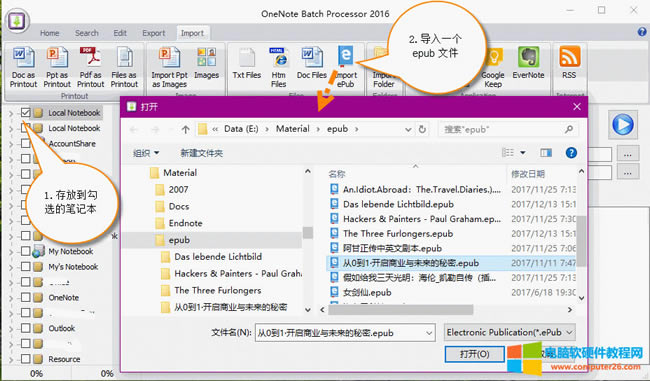Click Ppt as Printout icon
The image size is (650, 381).
click(x=57, y=58)
